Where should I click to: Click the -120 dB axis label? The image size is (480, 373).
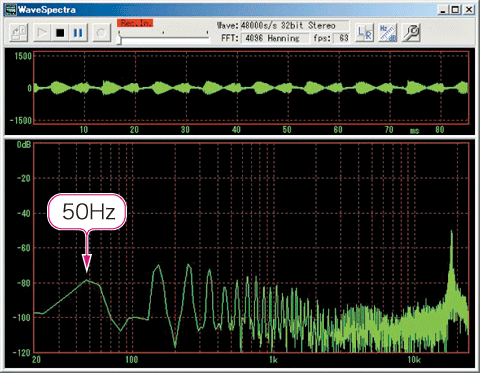pos(22,352)
